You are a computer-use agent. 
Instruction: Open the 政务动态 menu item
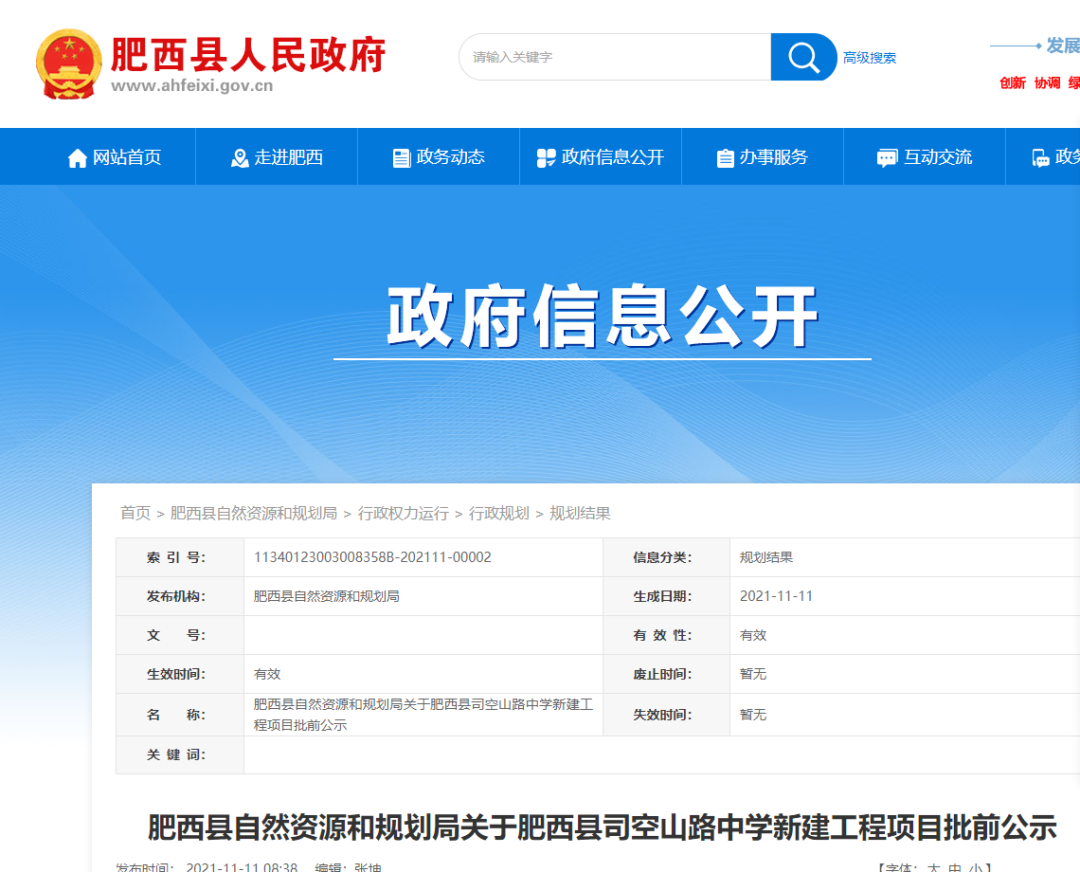click(x=439, y=157)
